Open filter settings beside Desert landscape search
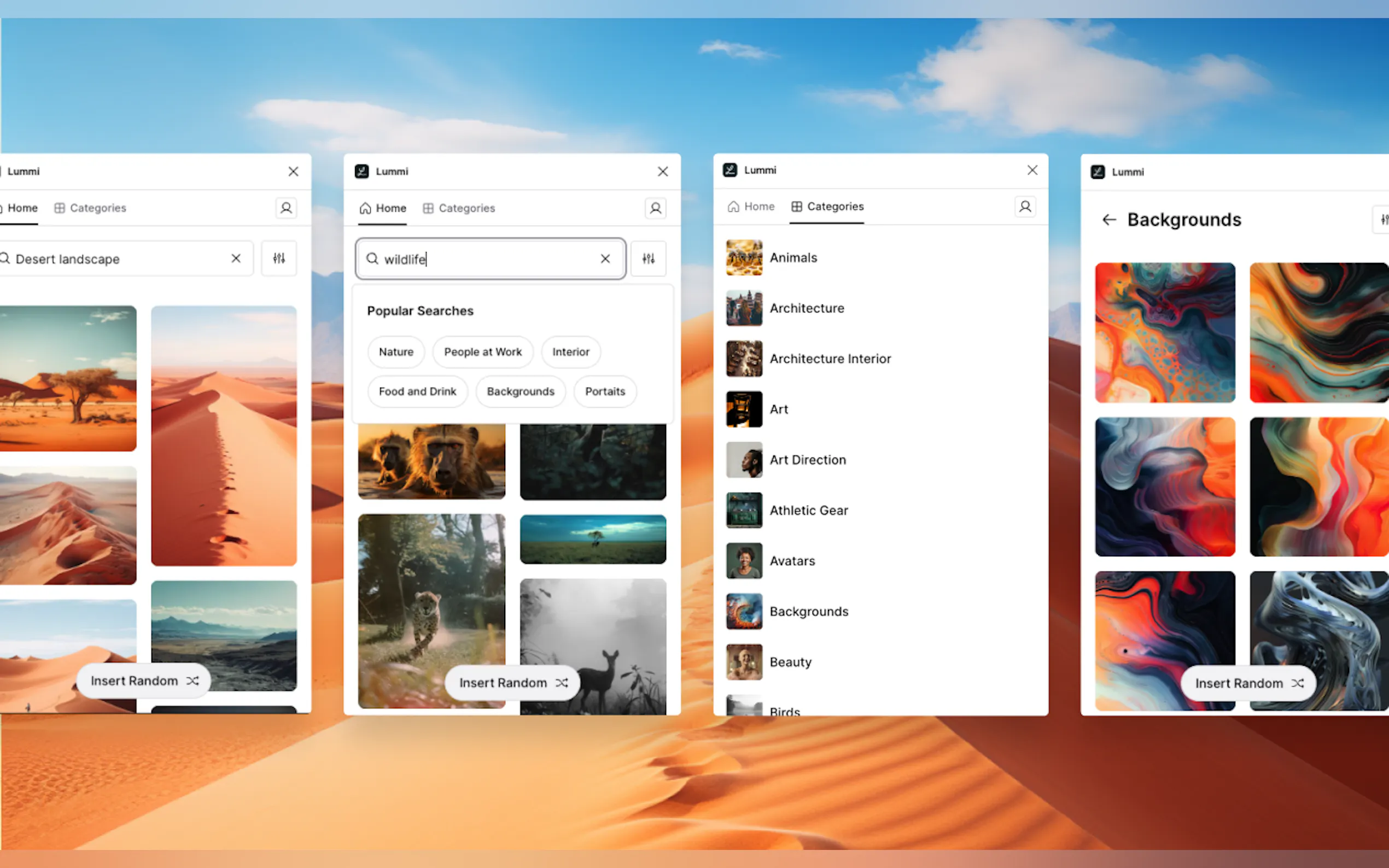 279,259
